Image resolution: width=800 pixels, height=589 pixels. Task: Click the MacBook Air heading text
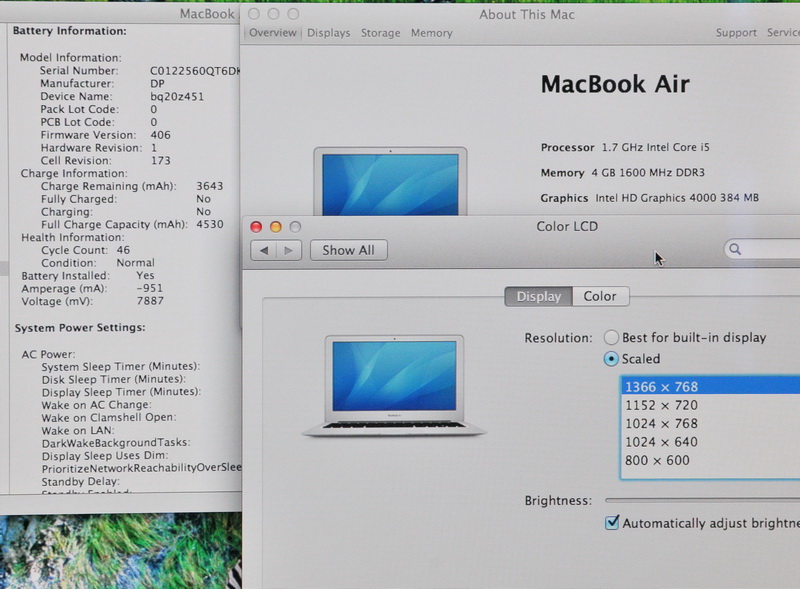coord(615,84)
